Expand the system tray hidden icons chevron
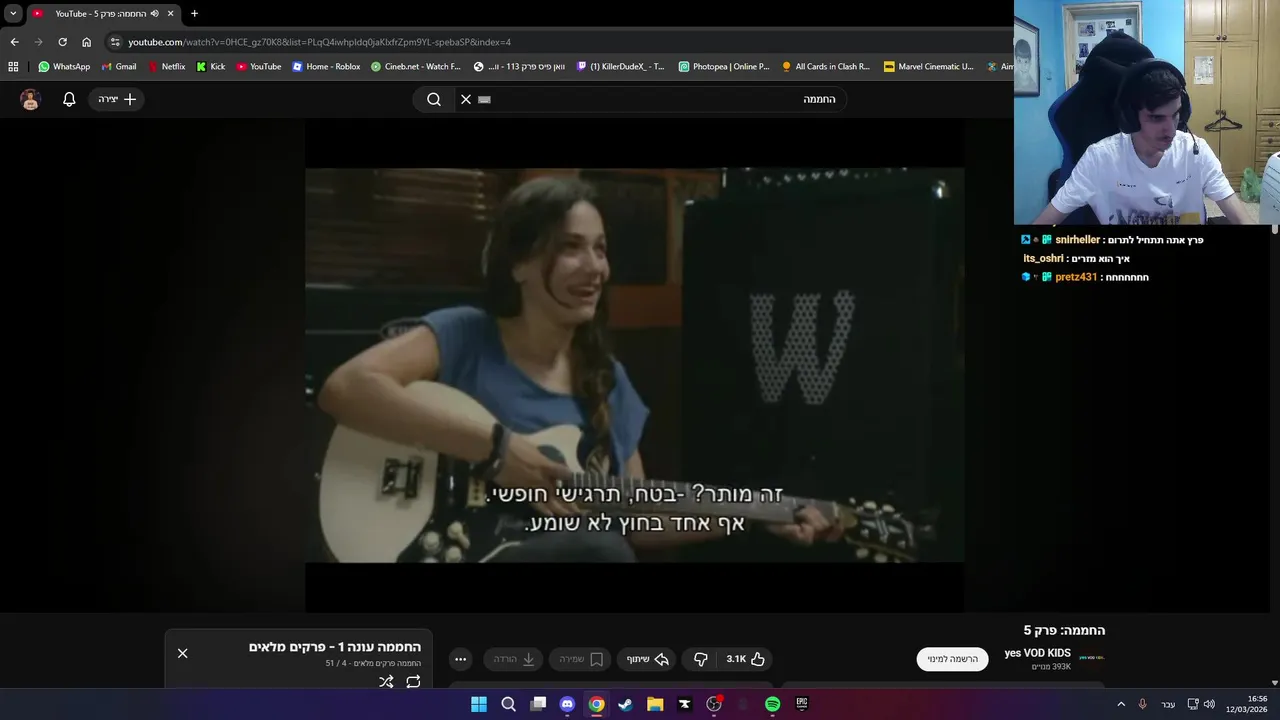 click(x=1121, y=704)
